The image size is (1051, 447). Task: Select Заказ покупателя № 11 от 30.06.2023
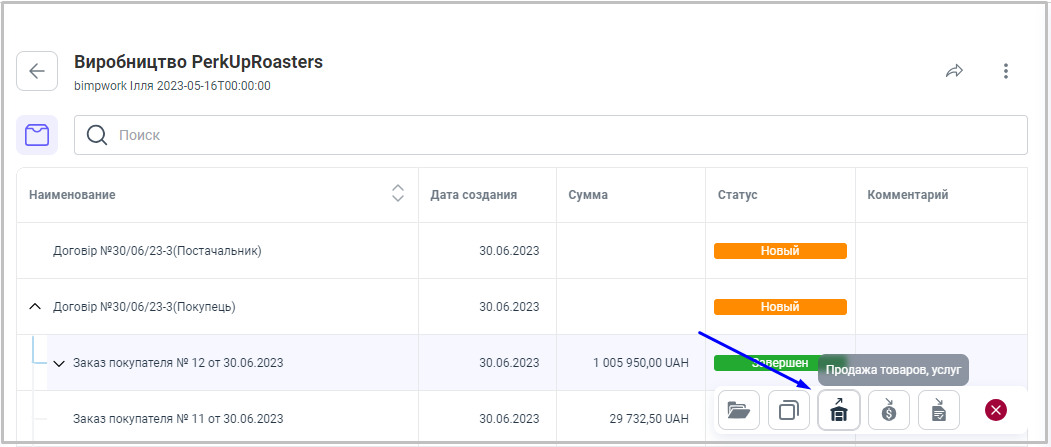tap(178, 419)
